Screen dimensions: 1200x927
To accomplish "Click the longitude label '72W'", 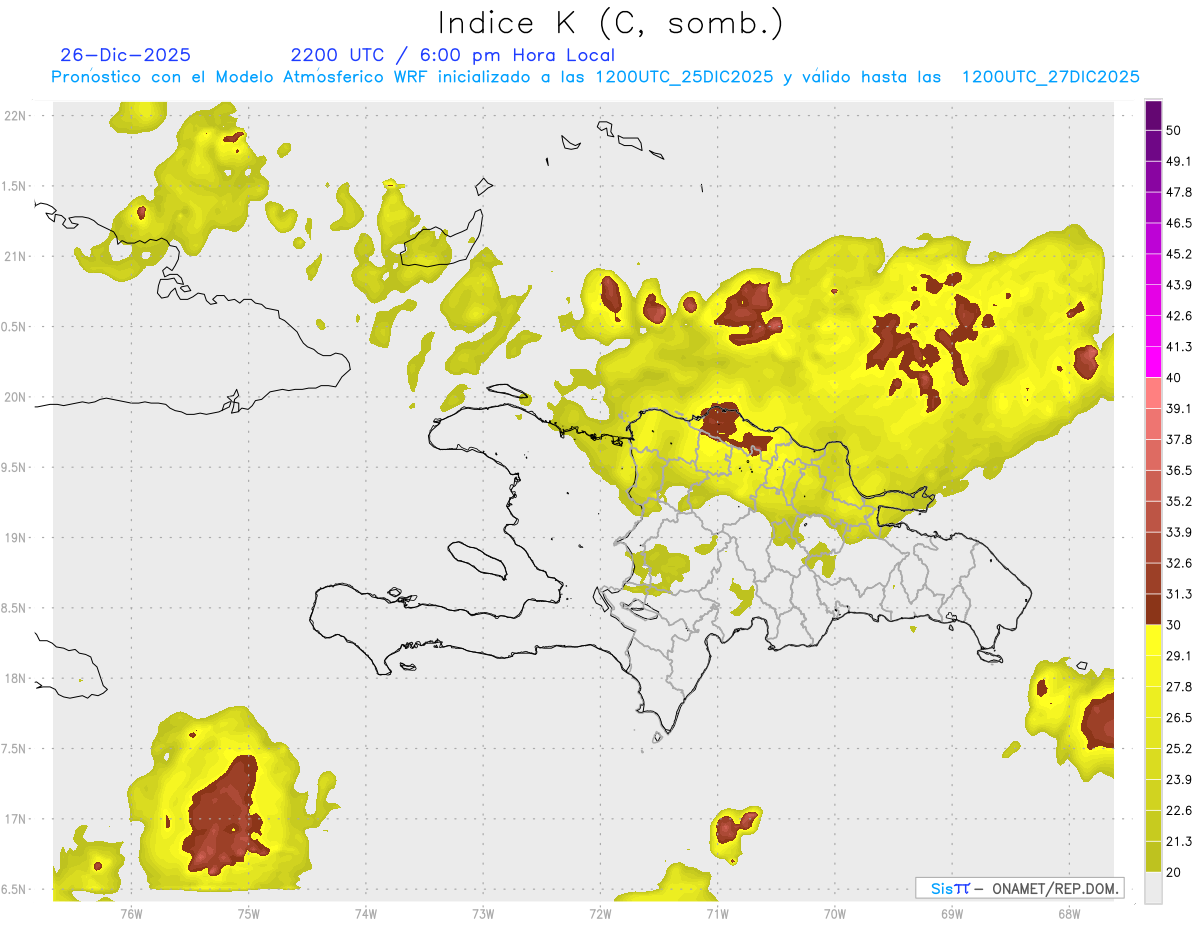I will (600, 914).
